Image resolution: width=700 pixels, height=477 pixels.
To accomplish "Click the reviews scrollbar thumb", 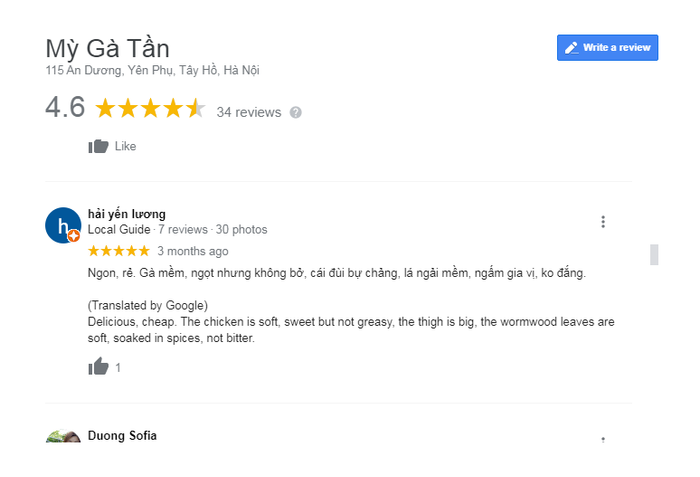I will (x=654, y=255).
